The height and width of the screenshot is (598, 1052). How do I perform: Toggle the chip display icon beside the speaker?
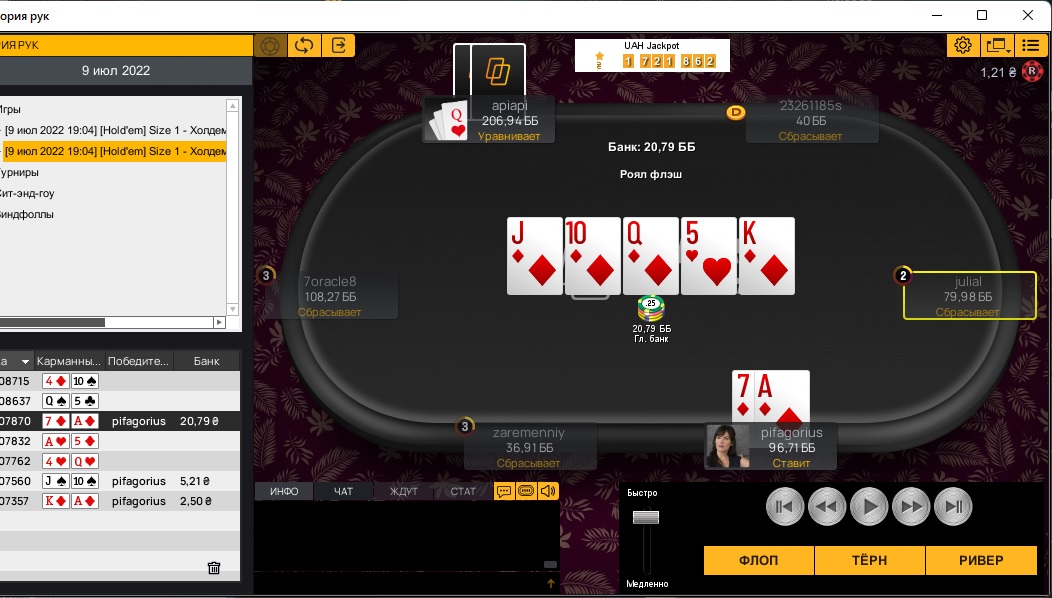point(526,491)
